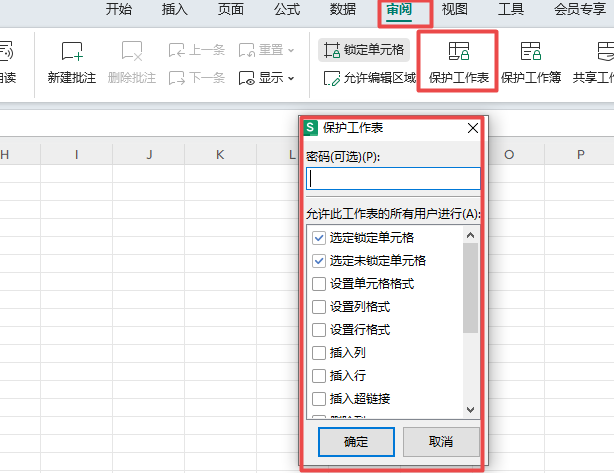This screenshot has width=614, height=473.
Task: Check the 插入列 option
Action: [319, 353]
